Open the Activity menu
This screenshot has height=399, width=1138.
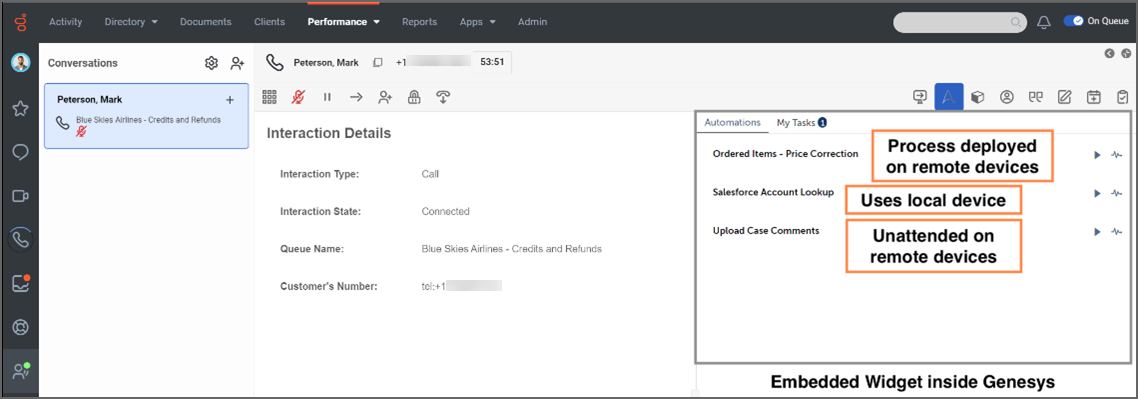click(x=65, y=22)
